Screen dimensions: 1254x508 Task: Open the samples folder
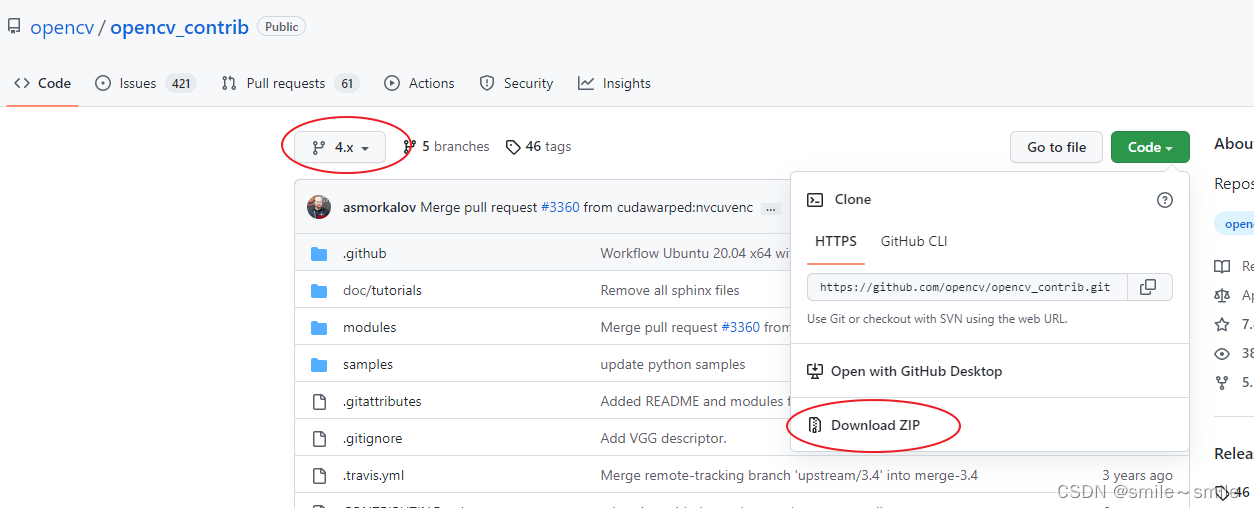point(368,365)
